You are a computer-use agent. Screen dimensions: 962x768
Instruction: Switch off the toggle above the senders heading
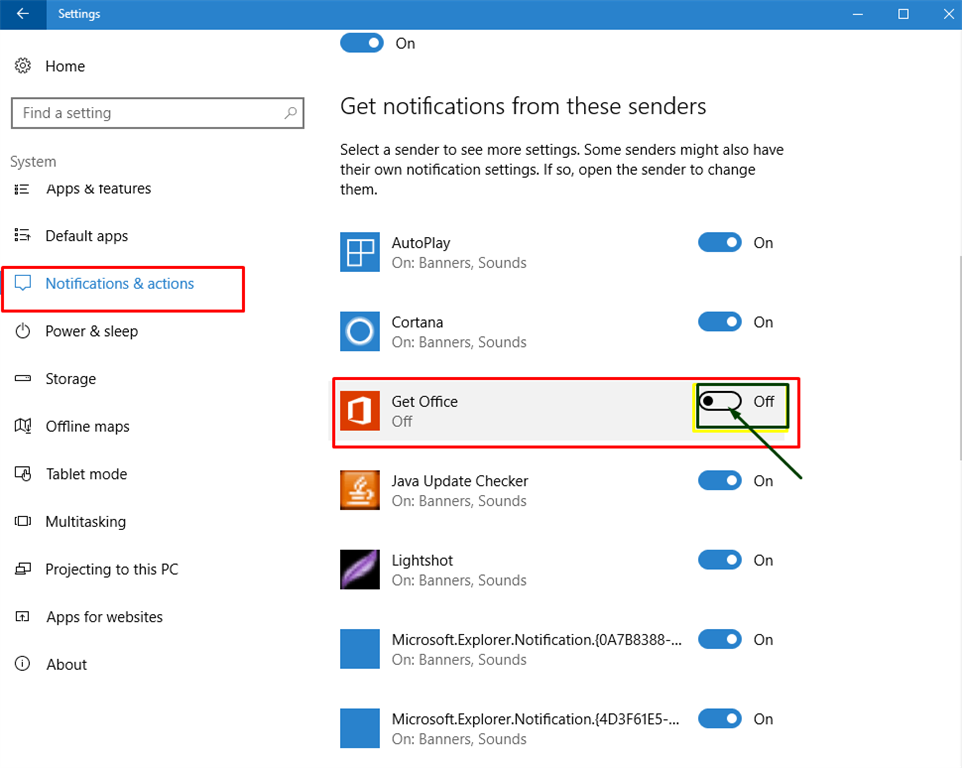[362, 43]
